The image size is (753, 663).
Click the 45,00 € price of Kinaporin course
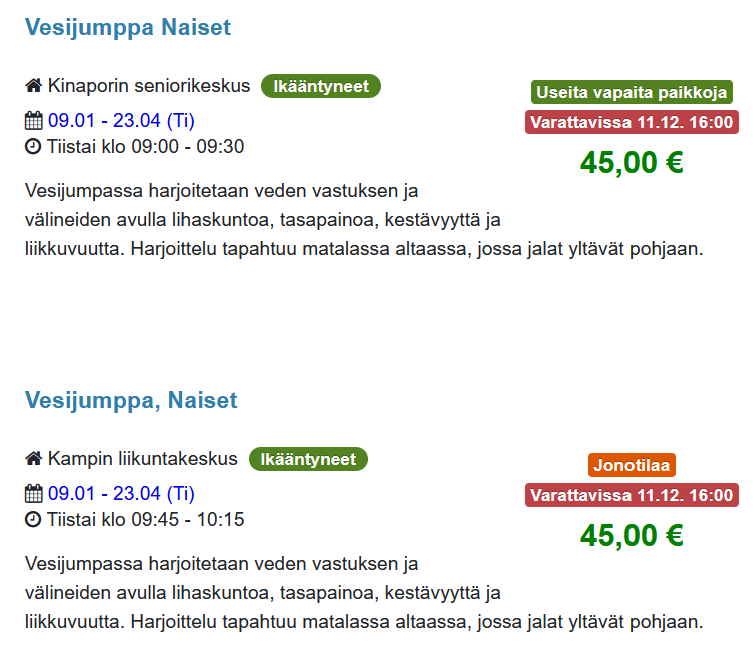coord(632,163)
